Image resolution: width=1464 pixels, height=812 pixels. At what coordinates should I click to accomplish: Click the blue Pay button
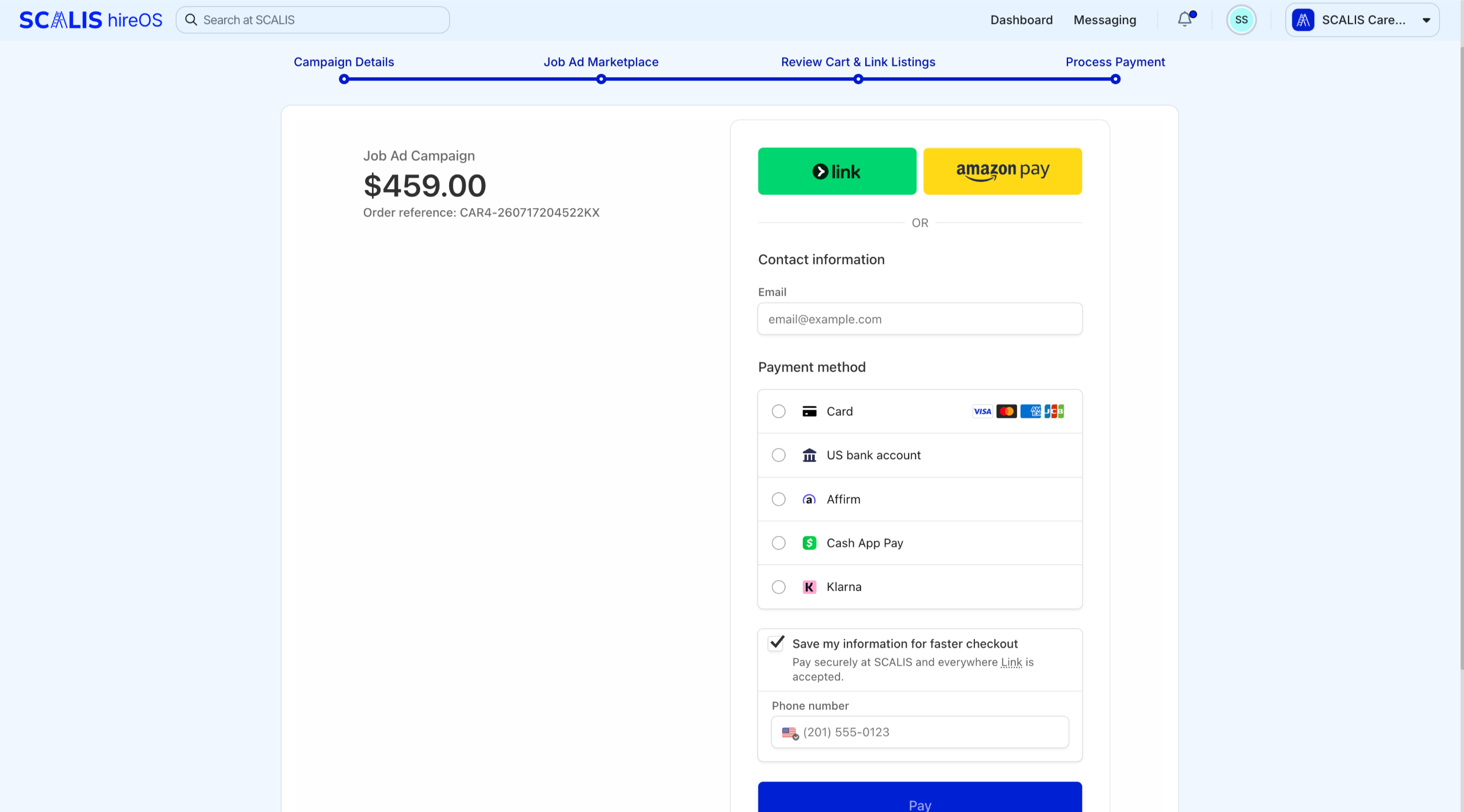click(920, 797)
